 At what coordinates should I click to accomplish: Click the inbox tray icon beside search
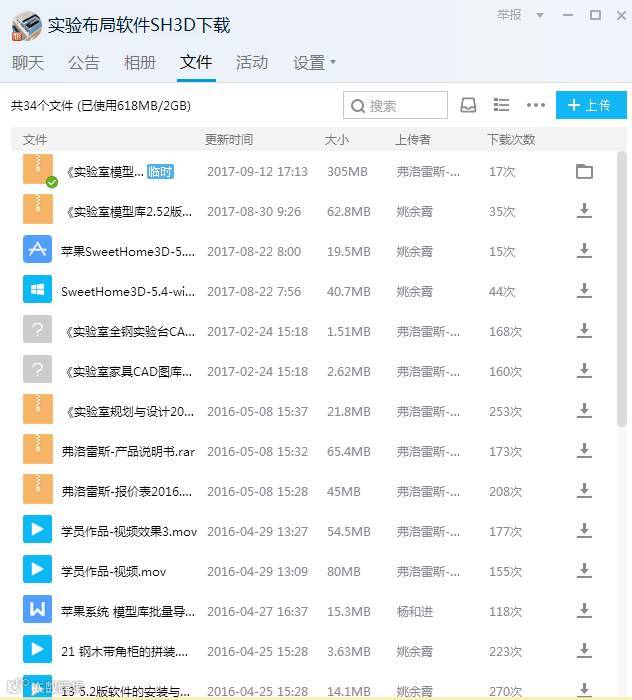(x=468, y=105)
